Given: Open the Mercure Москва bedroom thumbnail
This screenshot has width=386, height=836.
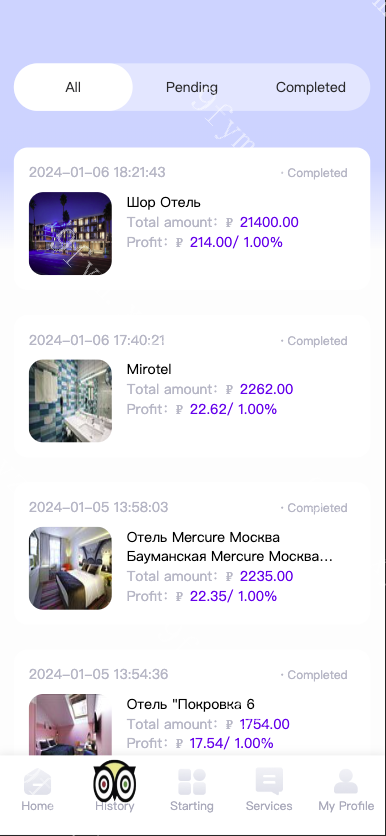Looking at the screenshot, I should coord(70,568).
